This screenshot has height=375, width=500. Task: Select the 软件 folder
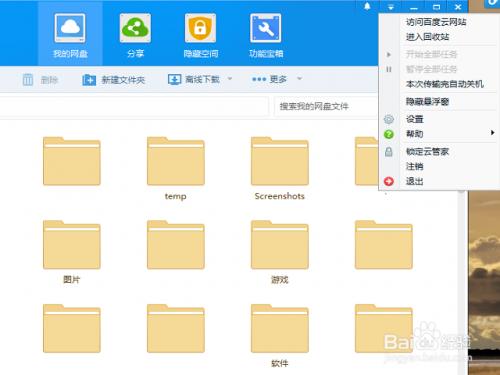pos(280,329)
